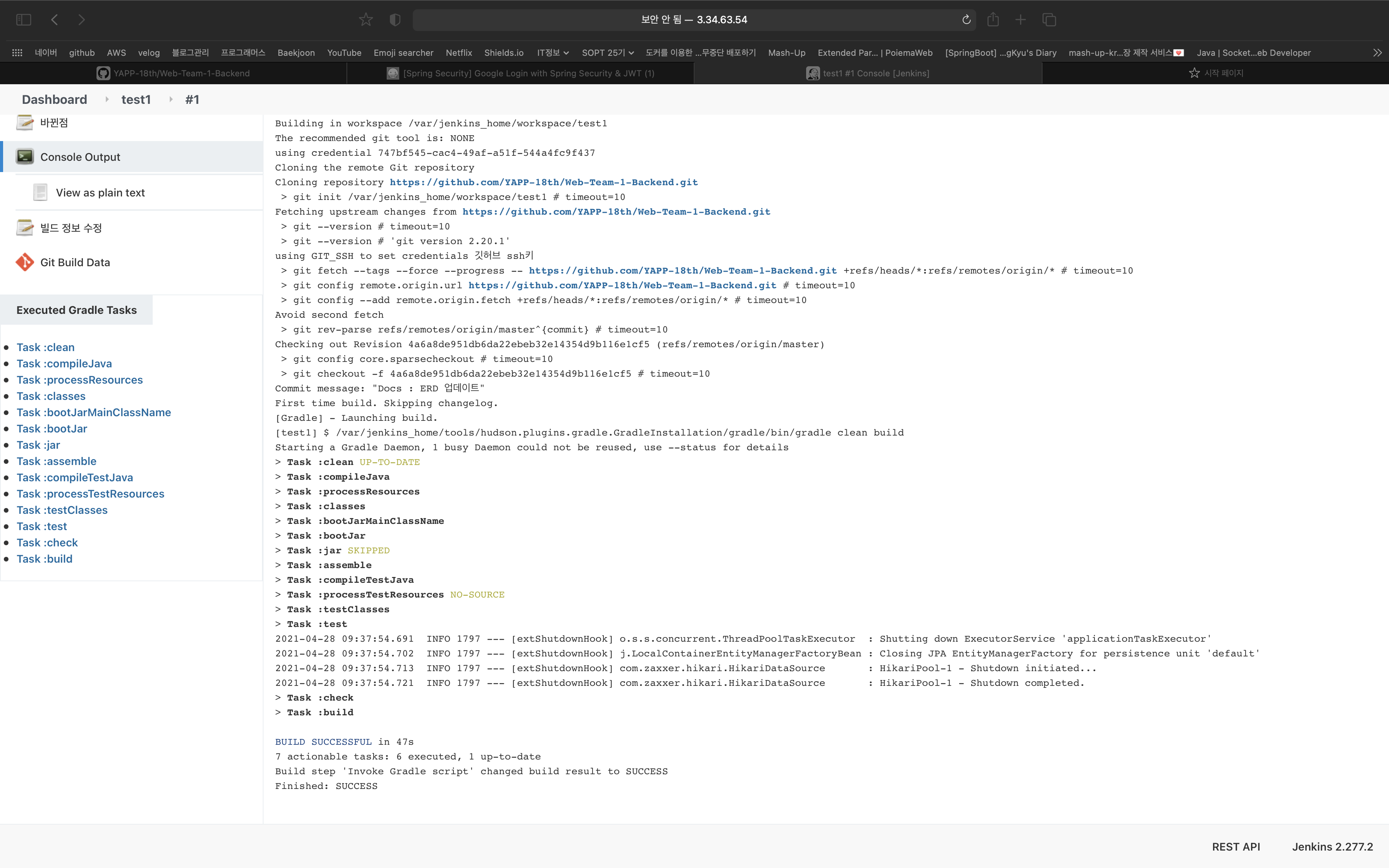Click the privacy shield icon
This screenshot has width=1389, height=868.
395,19
